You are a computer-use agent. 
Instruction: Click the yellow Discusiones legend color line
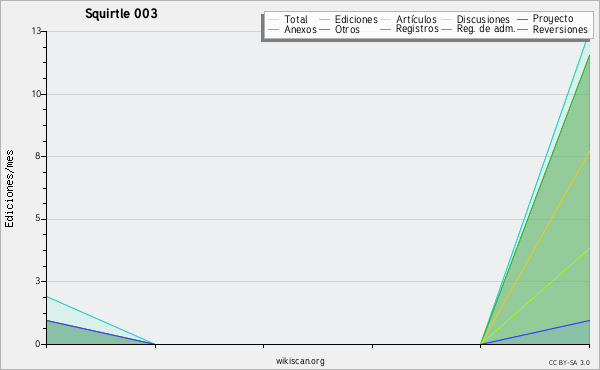pyautogui.click(x=447, y=19)
